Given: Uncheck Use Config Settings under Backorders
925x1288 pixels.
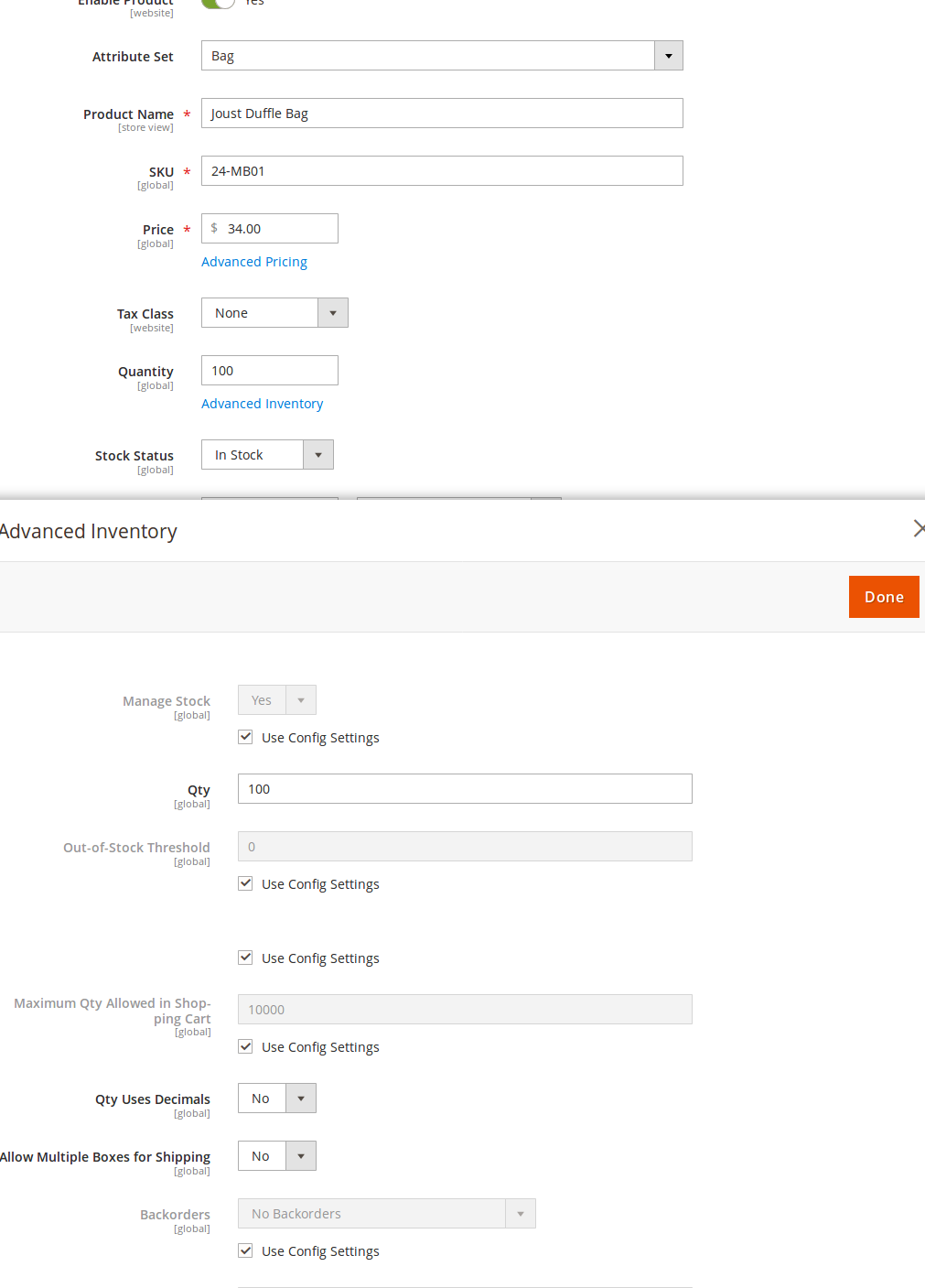Looking at the screenshot, I should pos(245,1250).
